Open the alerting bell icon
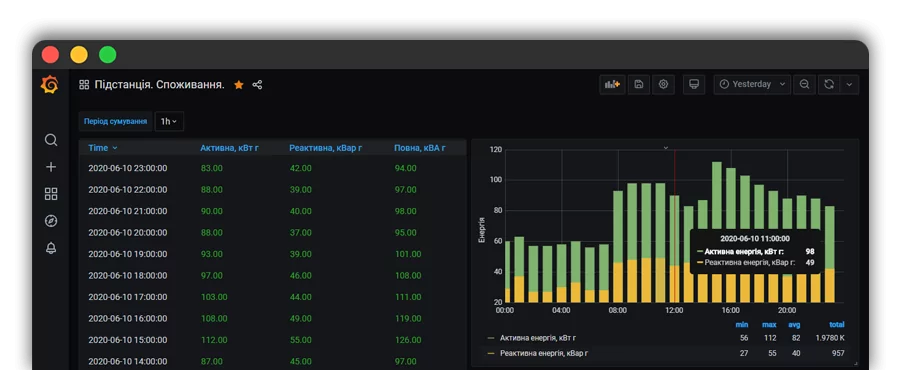The width and height of the screenshot is (900, 370). (x=51, y=248)
